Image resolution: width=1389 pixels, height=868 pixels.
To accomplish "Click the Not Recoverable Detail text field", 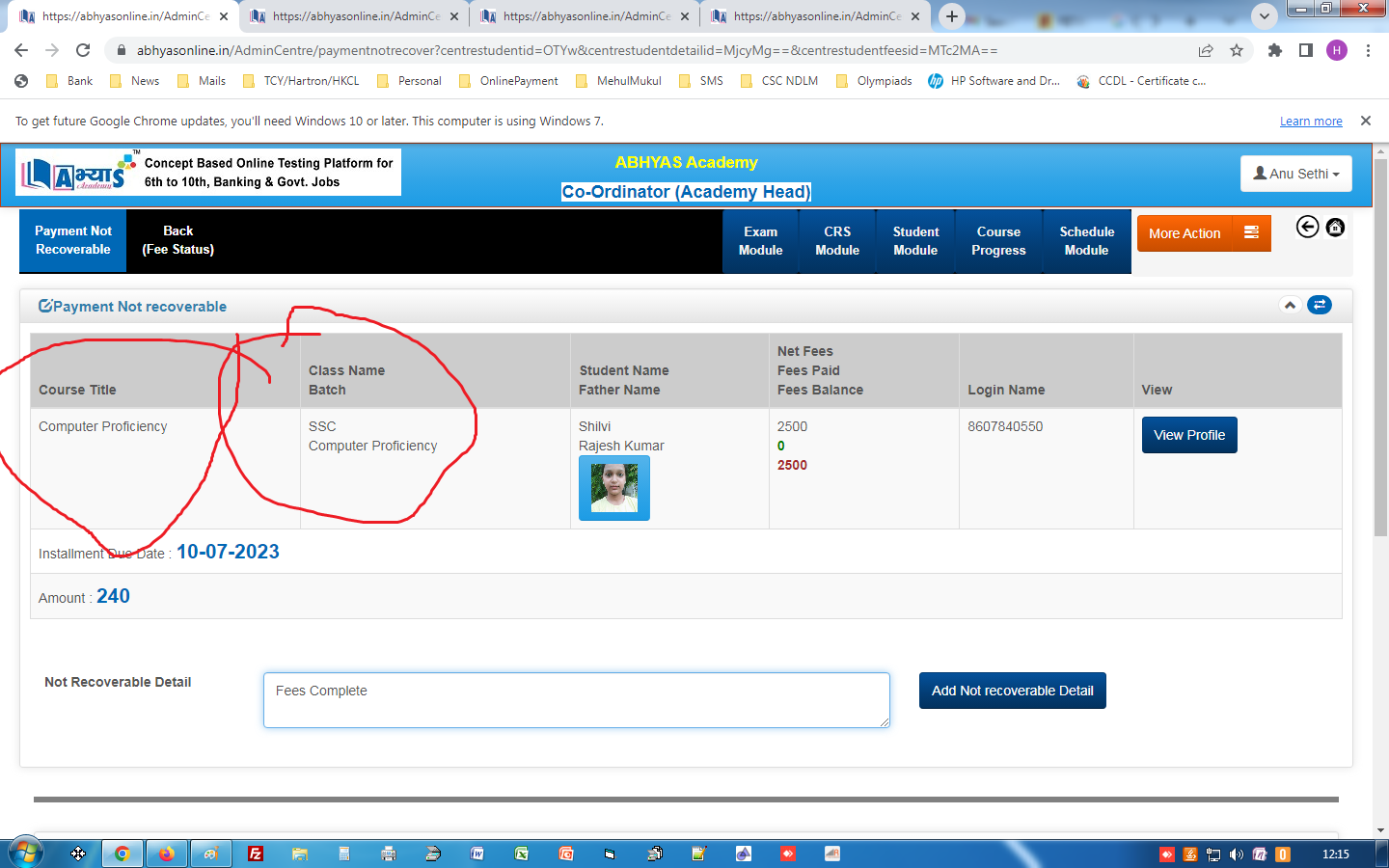I will 576,700.
